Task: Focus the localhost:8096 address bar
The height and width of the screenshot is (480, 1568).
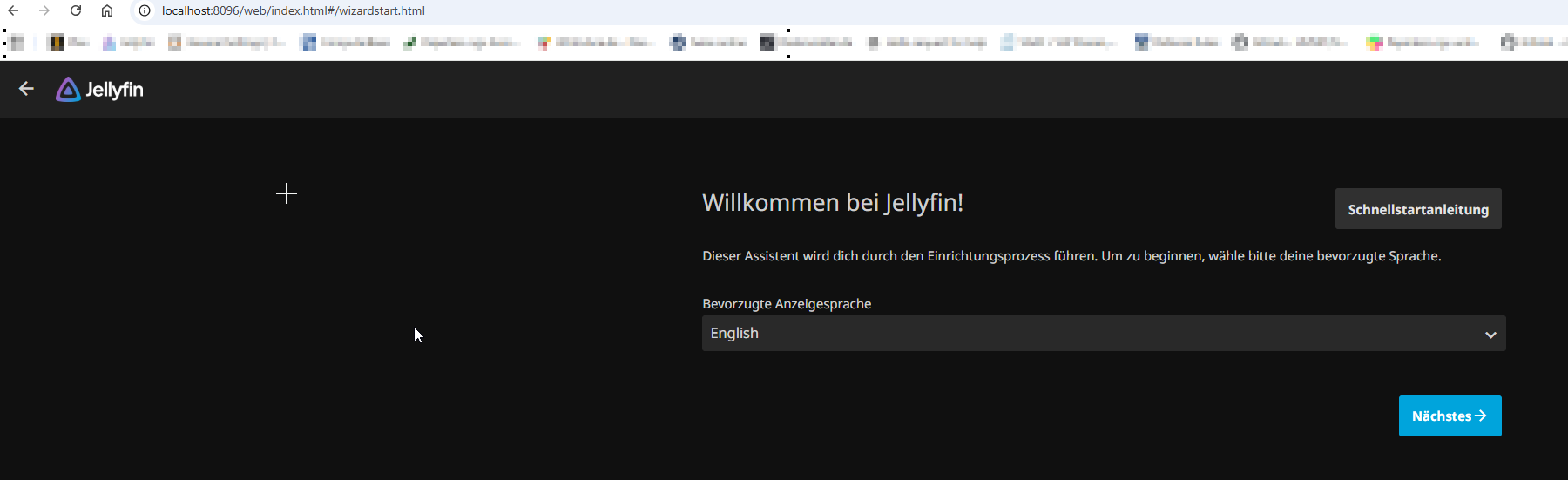Action: (293, 10)
